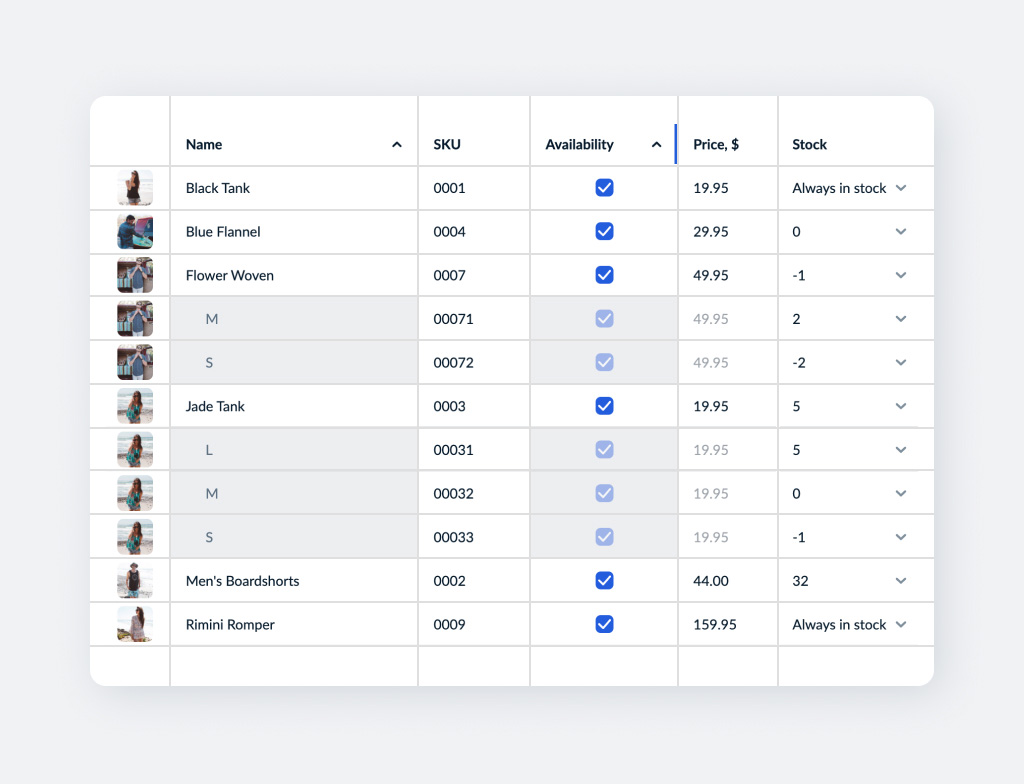Disable availability for Men's Boardshorts
Screen dimensions: 1024x784
point(604,581)
